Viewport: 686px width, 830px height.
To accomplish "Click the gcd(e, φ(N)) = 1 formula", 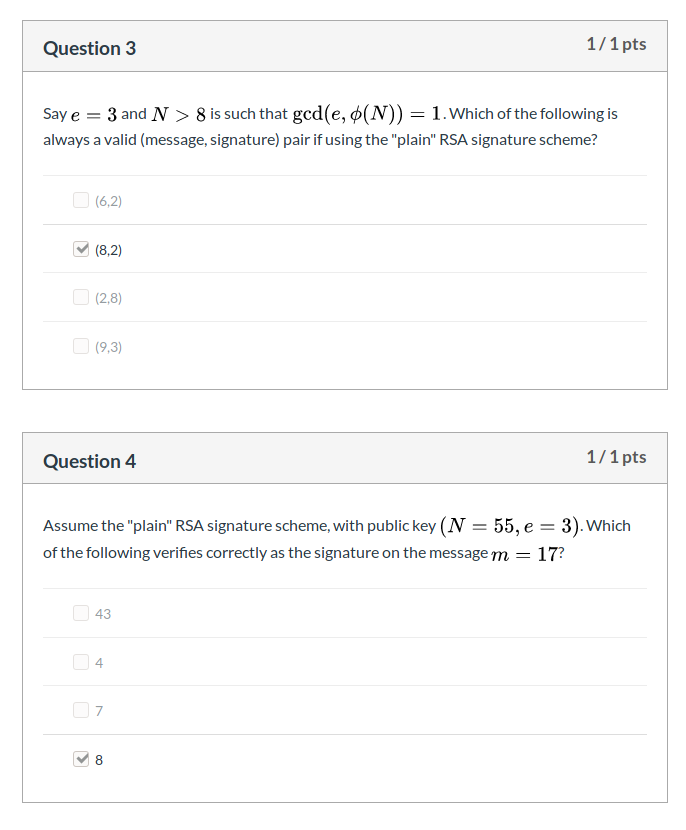I will coord(368,114).
